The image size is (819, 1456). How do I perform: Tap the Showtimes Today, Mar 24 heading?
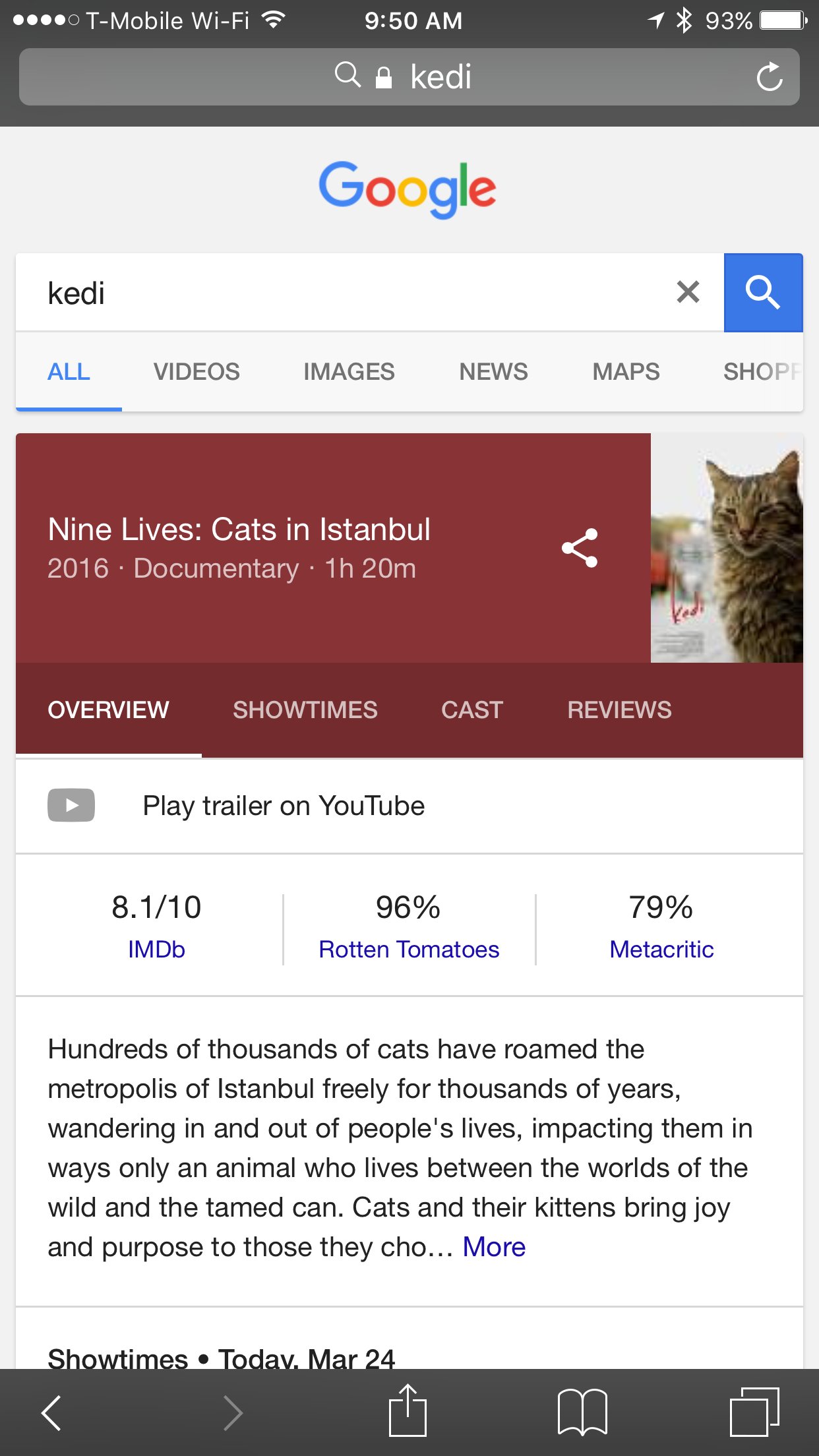click(221, 1358)
